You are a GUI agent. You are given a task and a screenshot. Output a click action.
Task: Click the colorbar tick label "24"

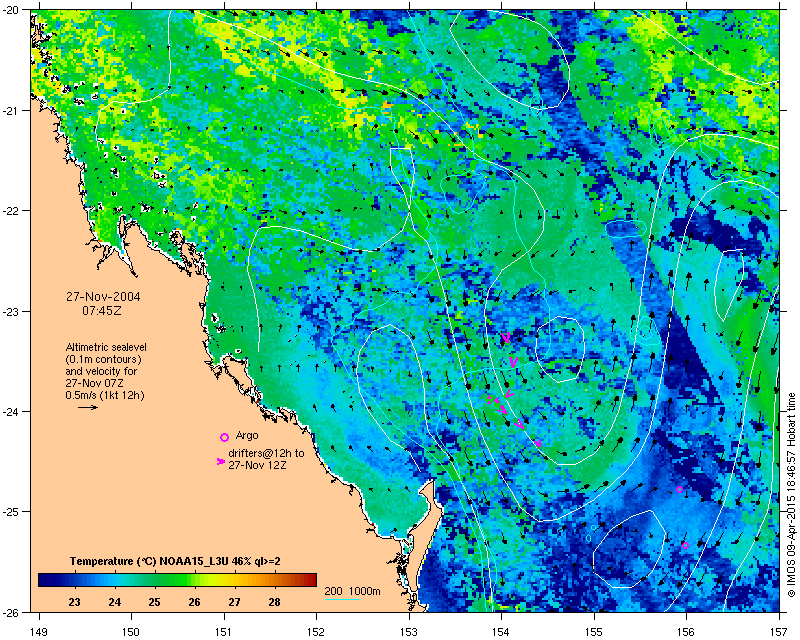point(114,602)
